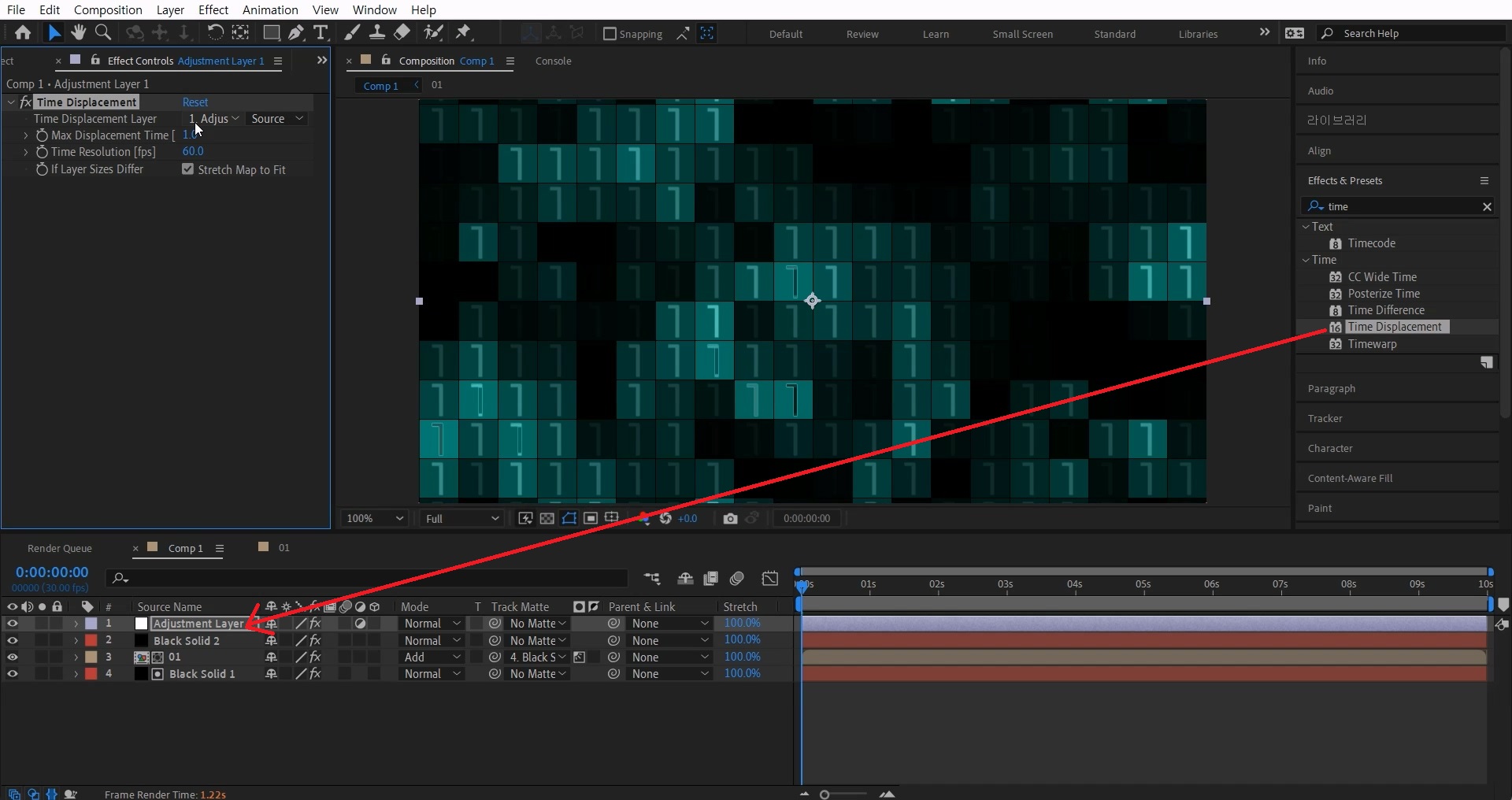1512x800 pixels.
Task: Collapse the Time category in Effects & Presets
Action: [1306, 260]
